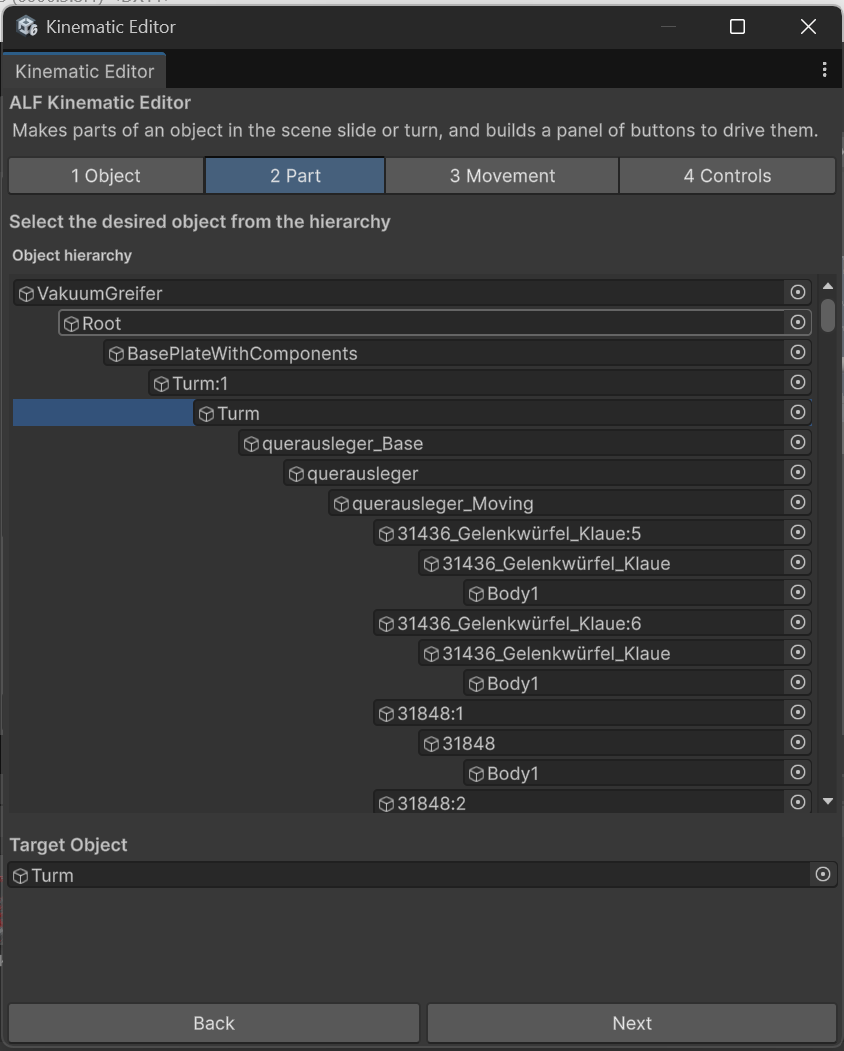Click cube icon next to BasePlateWithComponents
Viewport: 844px width, 1051px height.
pyautogui.click(x=116, y=354)
